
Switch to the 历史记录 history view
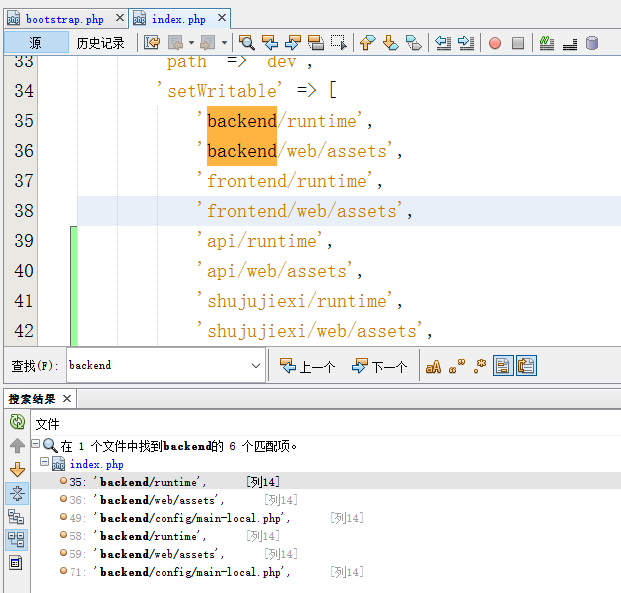pyautogui.click(x=101, y=43)
